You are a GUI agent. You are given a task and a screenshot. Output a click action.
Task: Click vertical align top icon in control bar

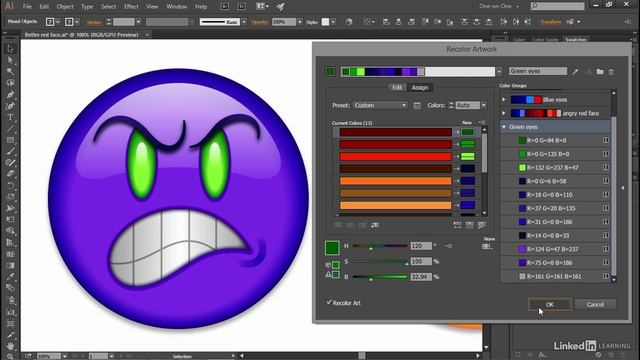click(x=425, y=22)
